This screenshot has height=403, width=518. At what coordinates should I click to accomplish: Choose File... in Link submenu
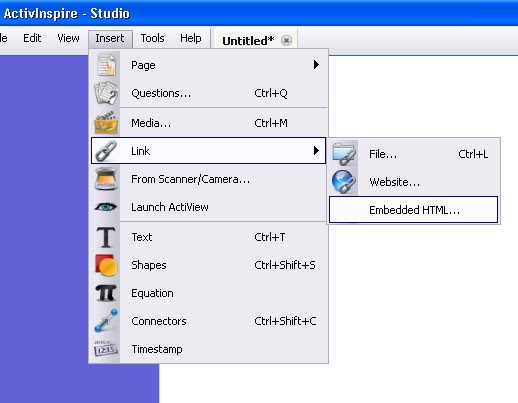pyautogui.click(x=413, y=154)
